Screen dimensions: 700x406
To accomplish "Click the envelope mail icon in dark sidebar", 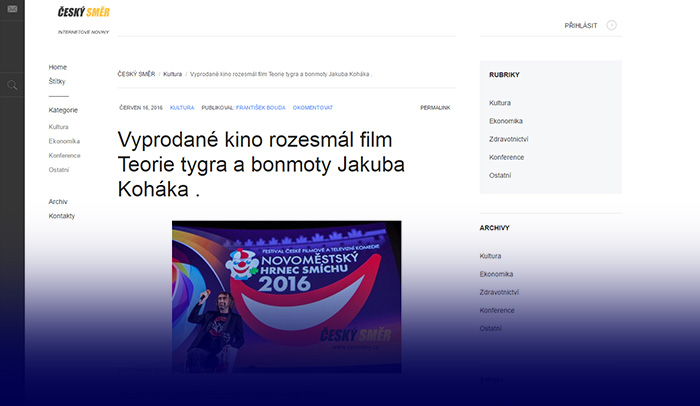I will (x=12, y=9).
